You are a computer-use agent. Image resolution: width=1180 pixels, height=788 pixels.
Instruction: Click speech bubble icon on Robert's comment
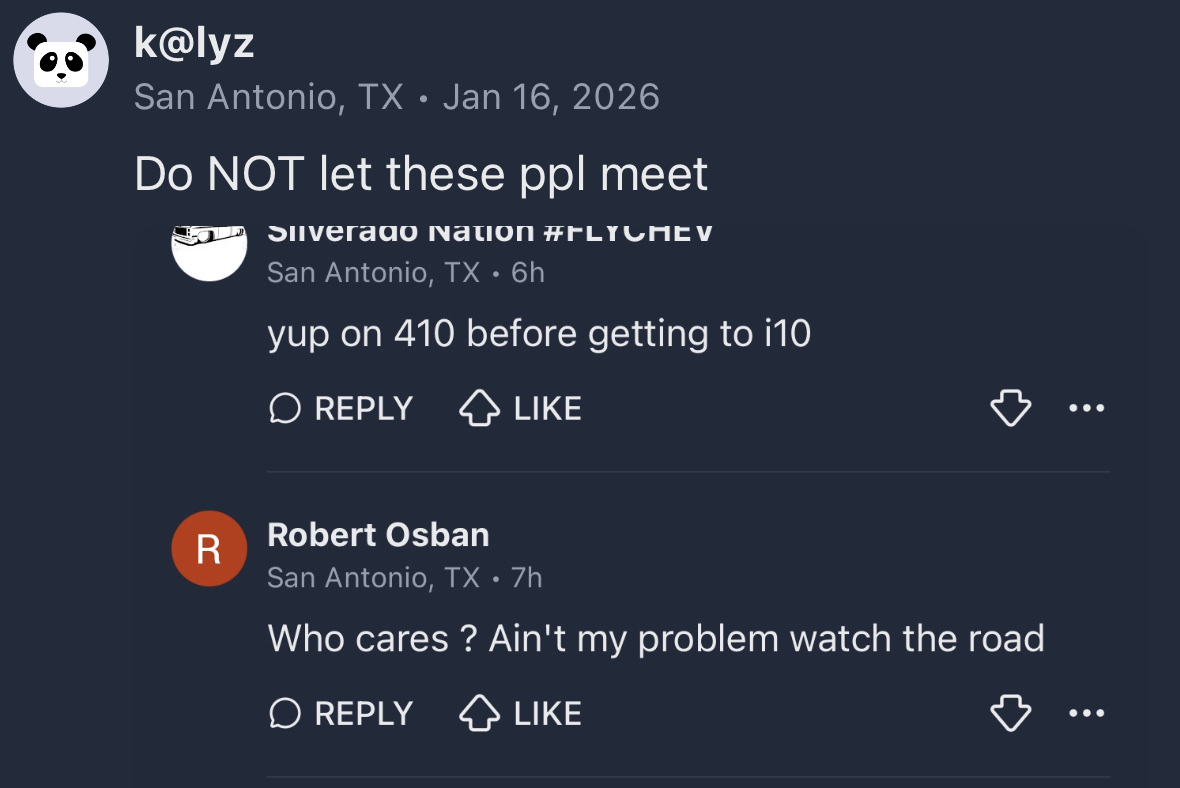[285, 713]
